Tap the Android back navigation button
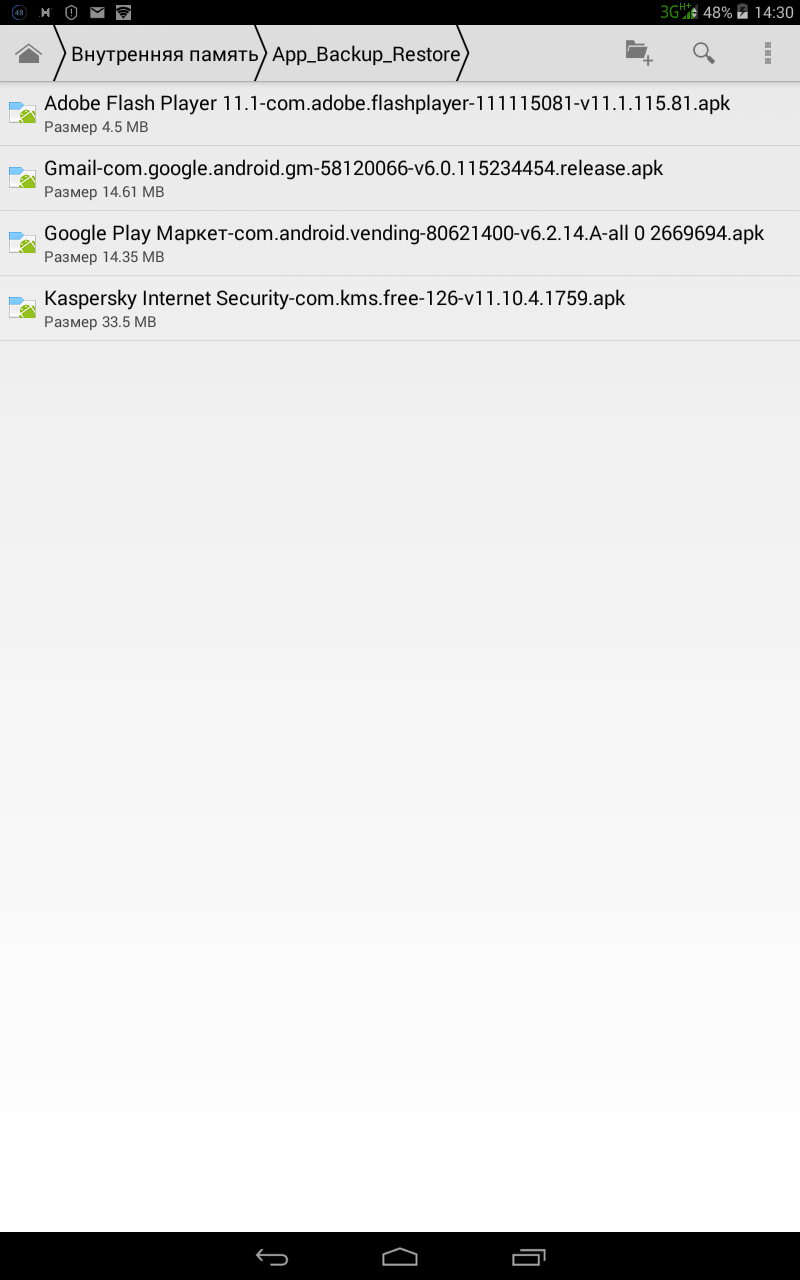The height and width of the screenshot is (1280, 800). [x=271, y=1257]
